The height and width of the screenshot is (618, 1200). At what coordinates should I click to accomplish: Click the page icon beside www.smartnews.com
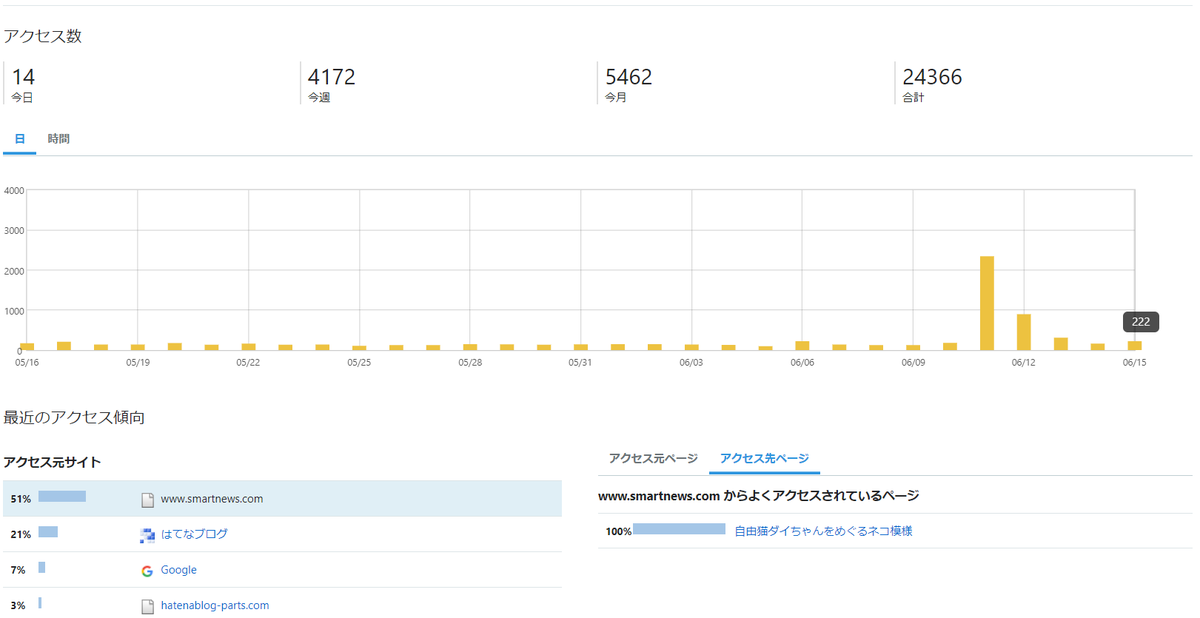tap(147, 498)
